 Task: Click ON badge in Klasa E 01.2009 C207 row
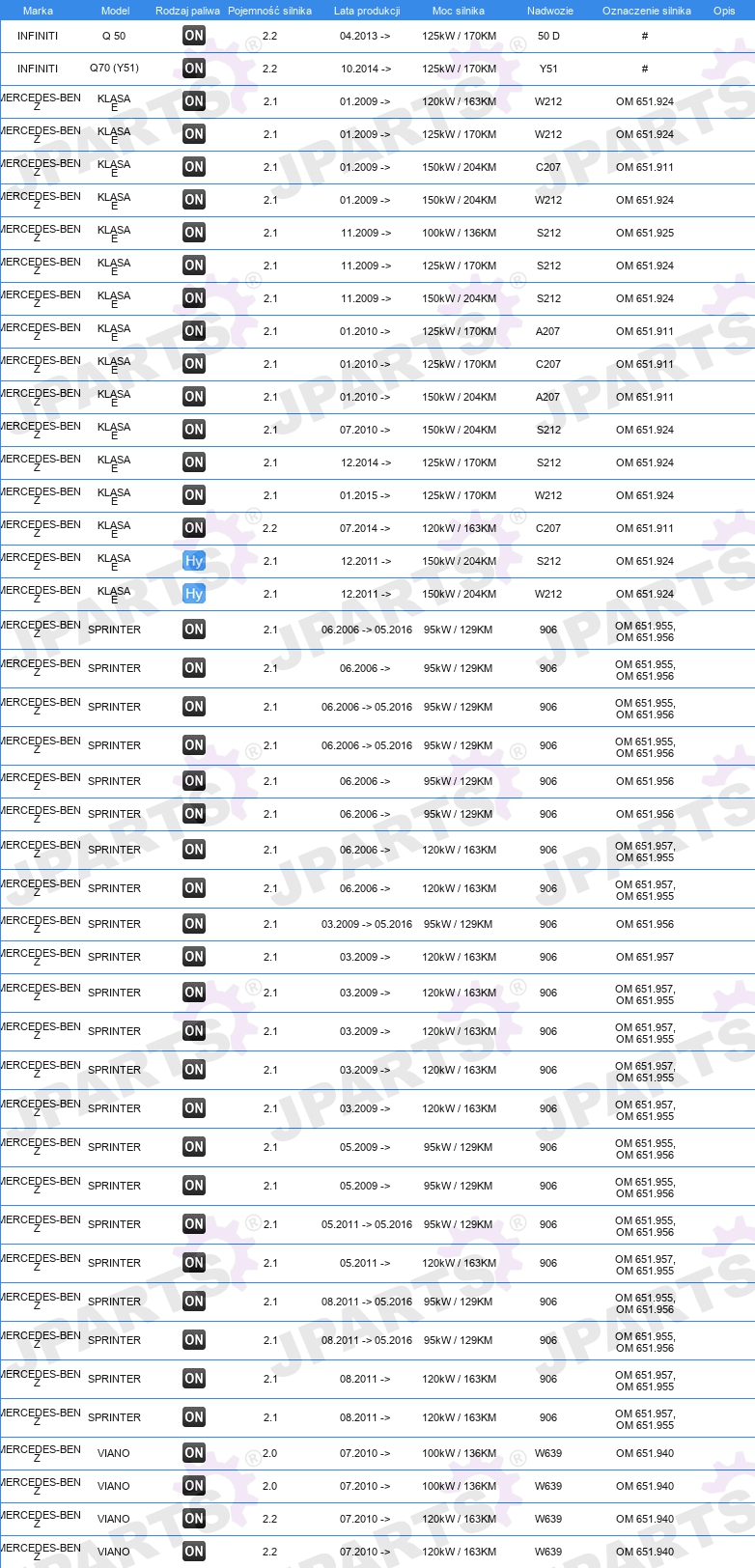click(x=194, y=167)
